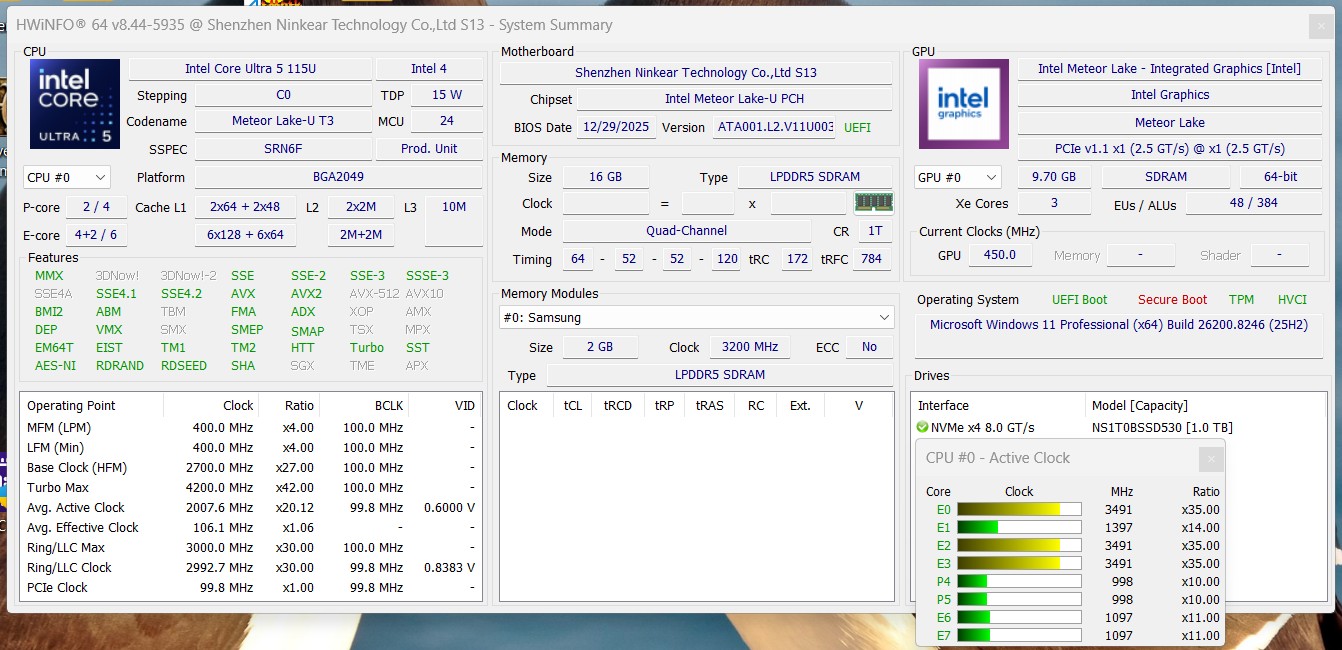Click the 'Operating Point' column header

tap(92, 406)
